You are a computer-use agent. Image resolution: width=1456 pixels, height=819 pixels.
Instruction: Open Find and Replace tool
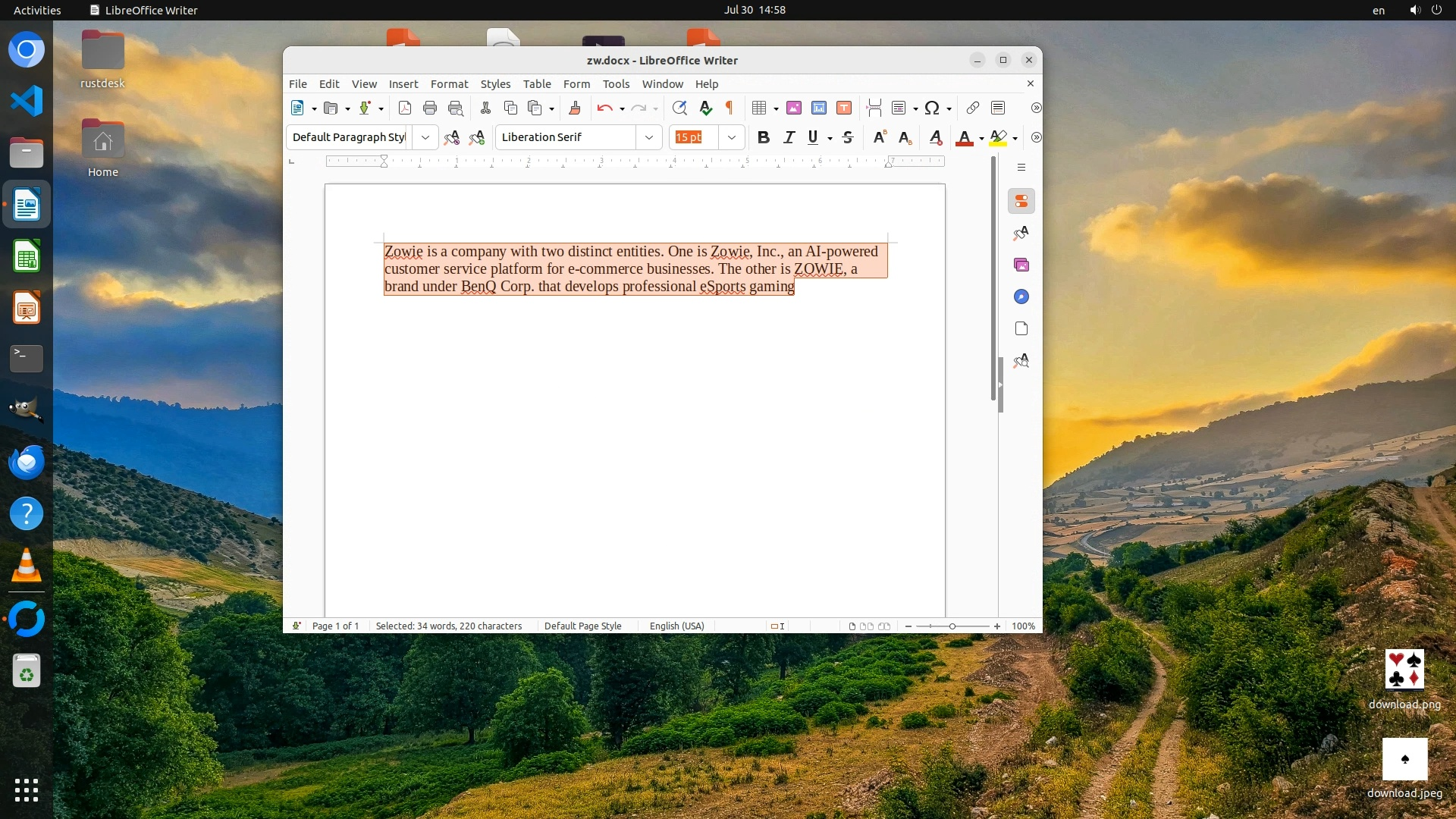(679, 108)
